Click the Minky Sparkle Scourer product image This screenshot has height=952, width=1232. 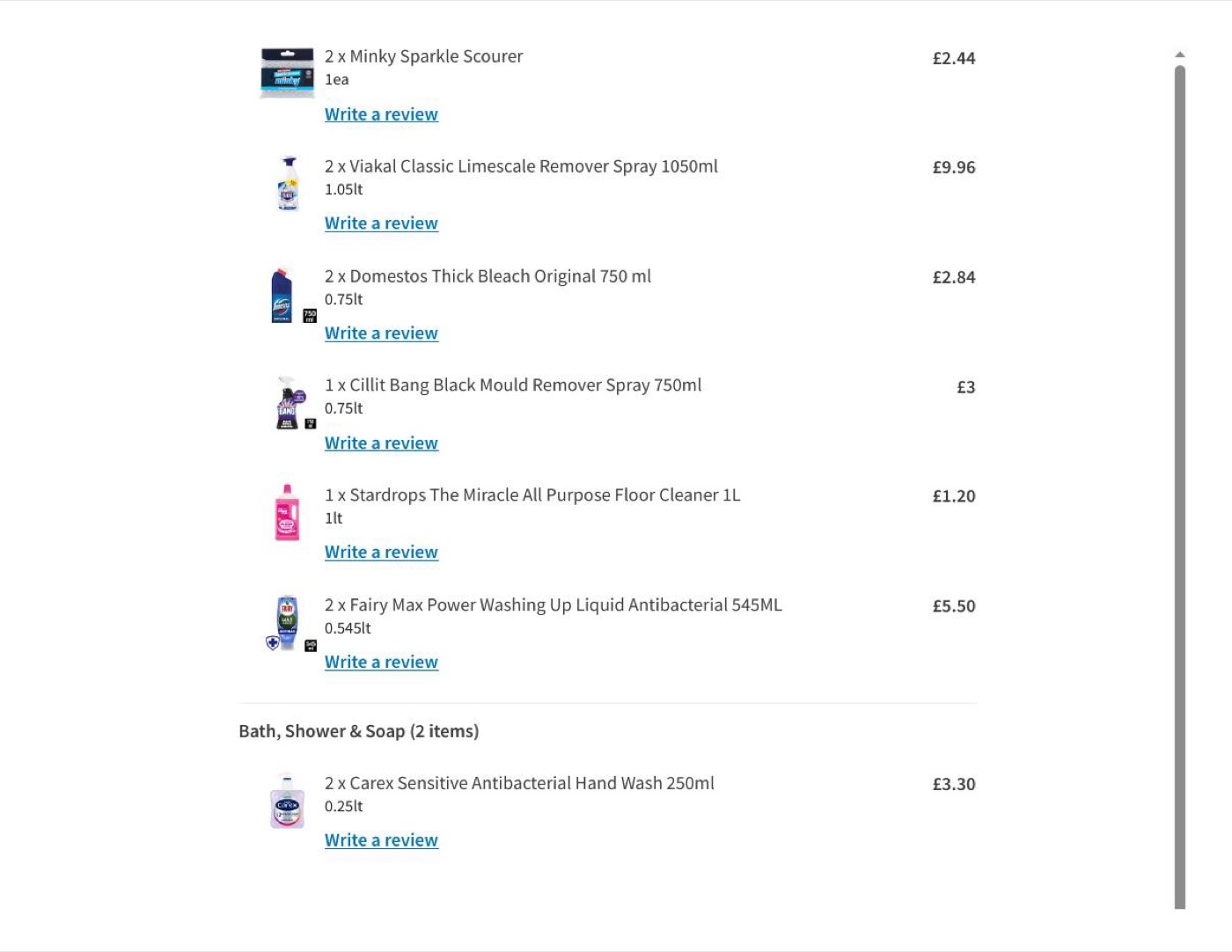(x=287, y=73)
